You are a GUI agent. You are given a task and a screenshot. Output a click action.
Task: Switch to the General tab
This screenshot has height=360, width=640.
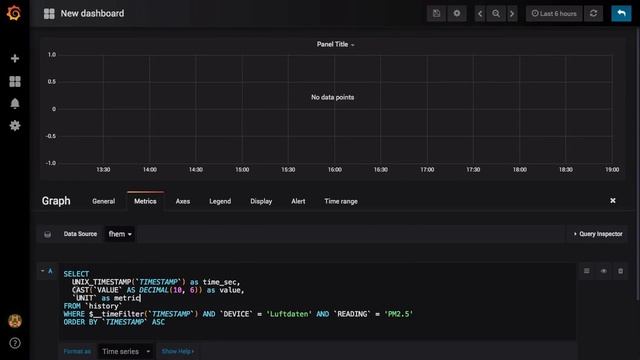pos(104,201)
